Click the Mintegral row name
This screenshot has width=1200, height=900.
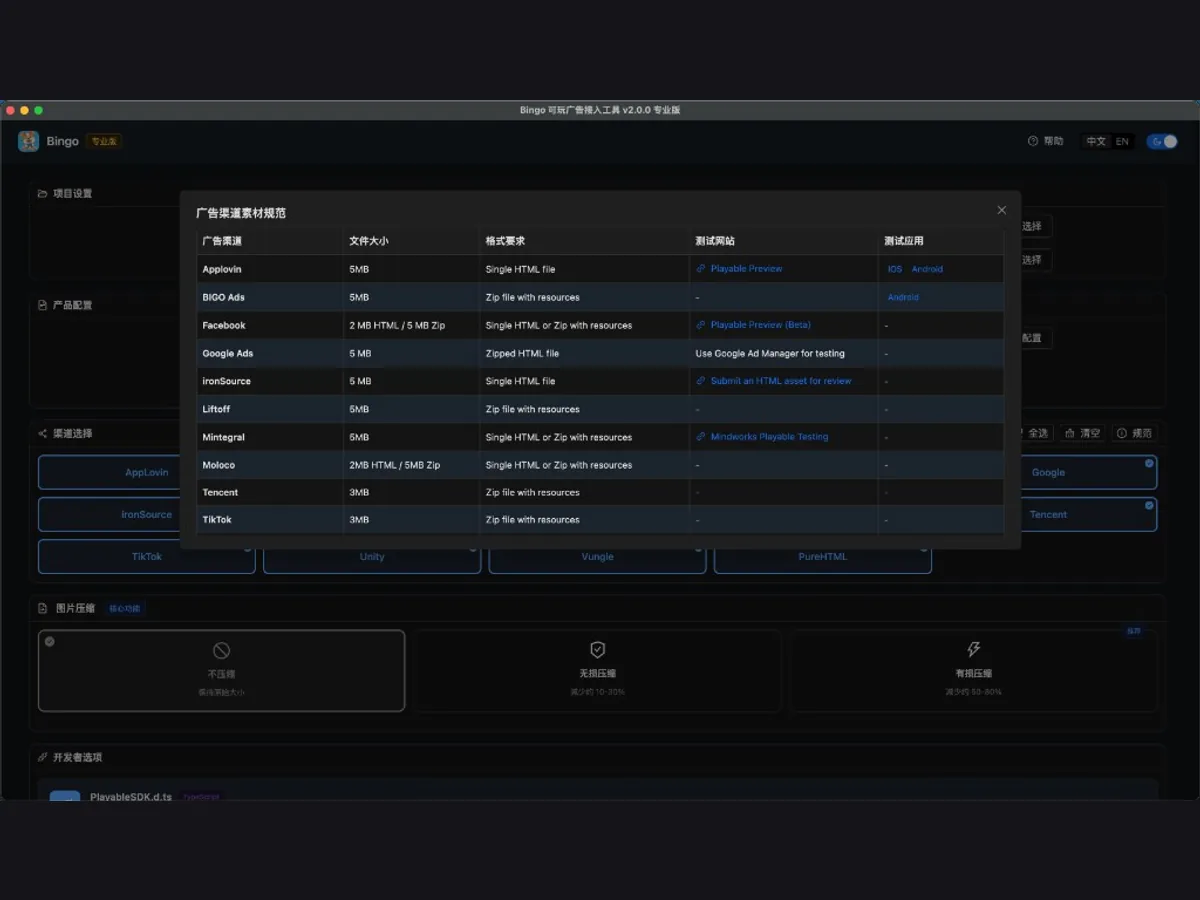point(224,437)
